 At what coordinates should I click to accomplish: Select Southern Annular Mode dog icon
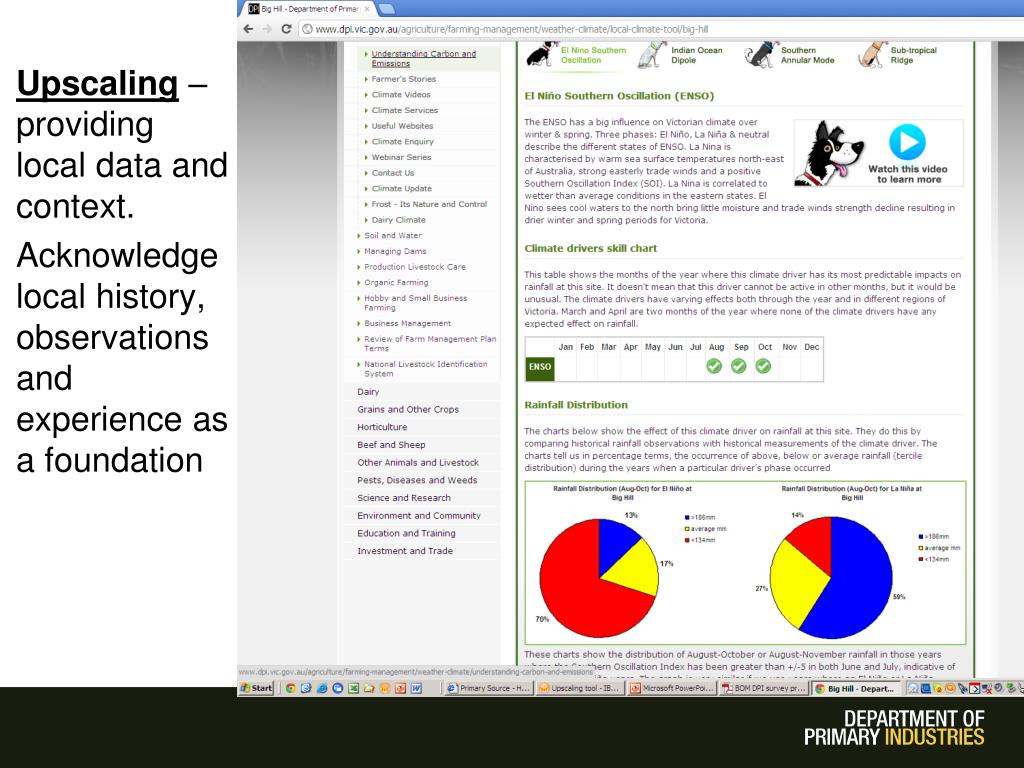[x=761, y=54]
